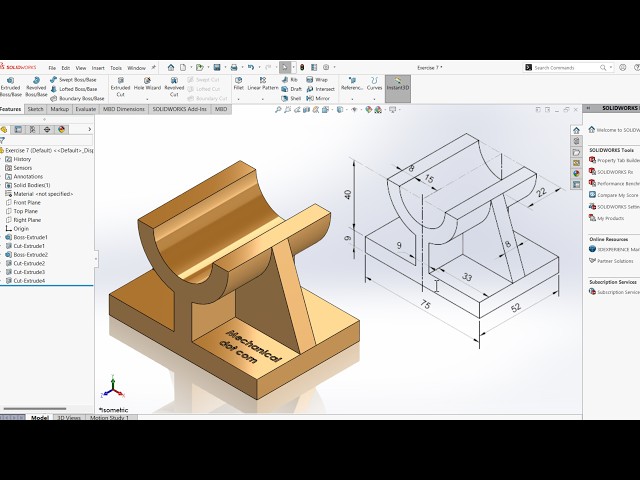The width and height of the screenshot is (640, 480).
Task: Open the Fillet dropdown arrow
Action: point(239,99)
